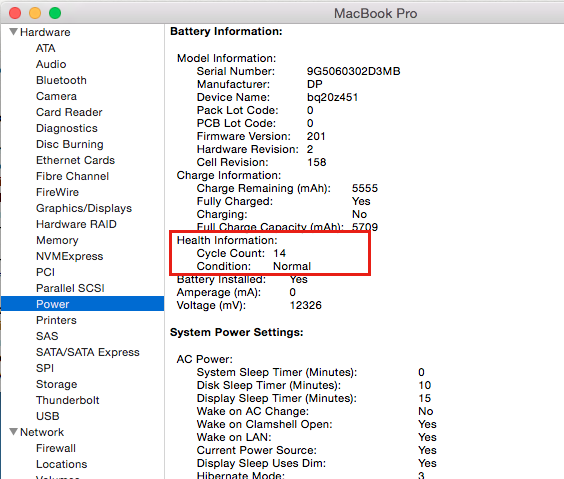Open the Card Reader section
564x479 pixels.
[69, 112]
